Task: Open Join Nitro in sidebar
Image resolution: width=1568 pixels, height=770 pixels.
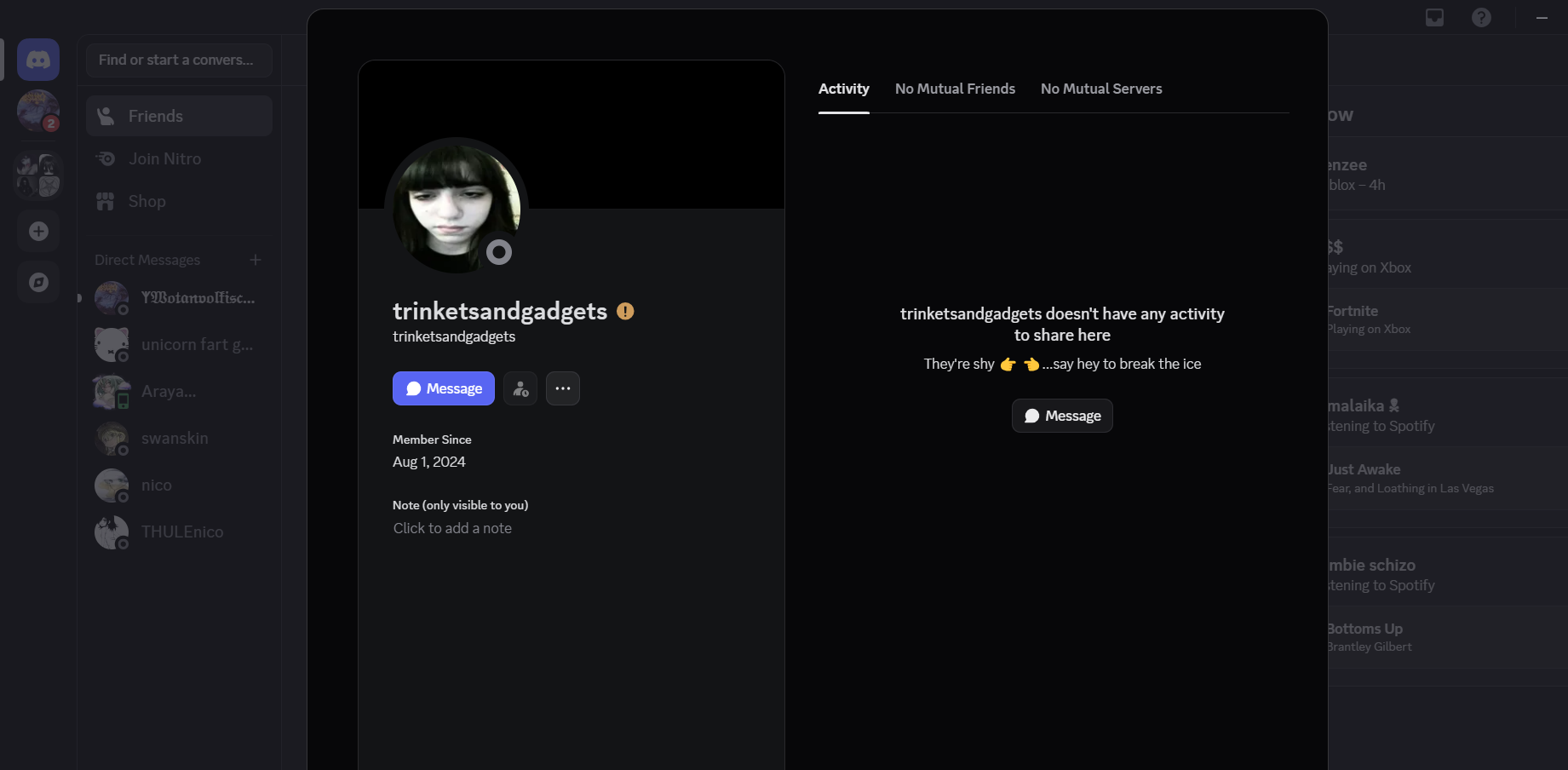Action: click(x=179, y=158)
